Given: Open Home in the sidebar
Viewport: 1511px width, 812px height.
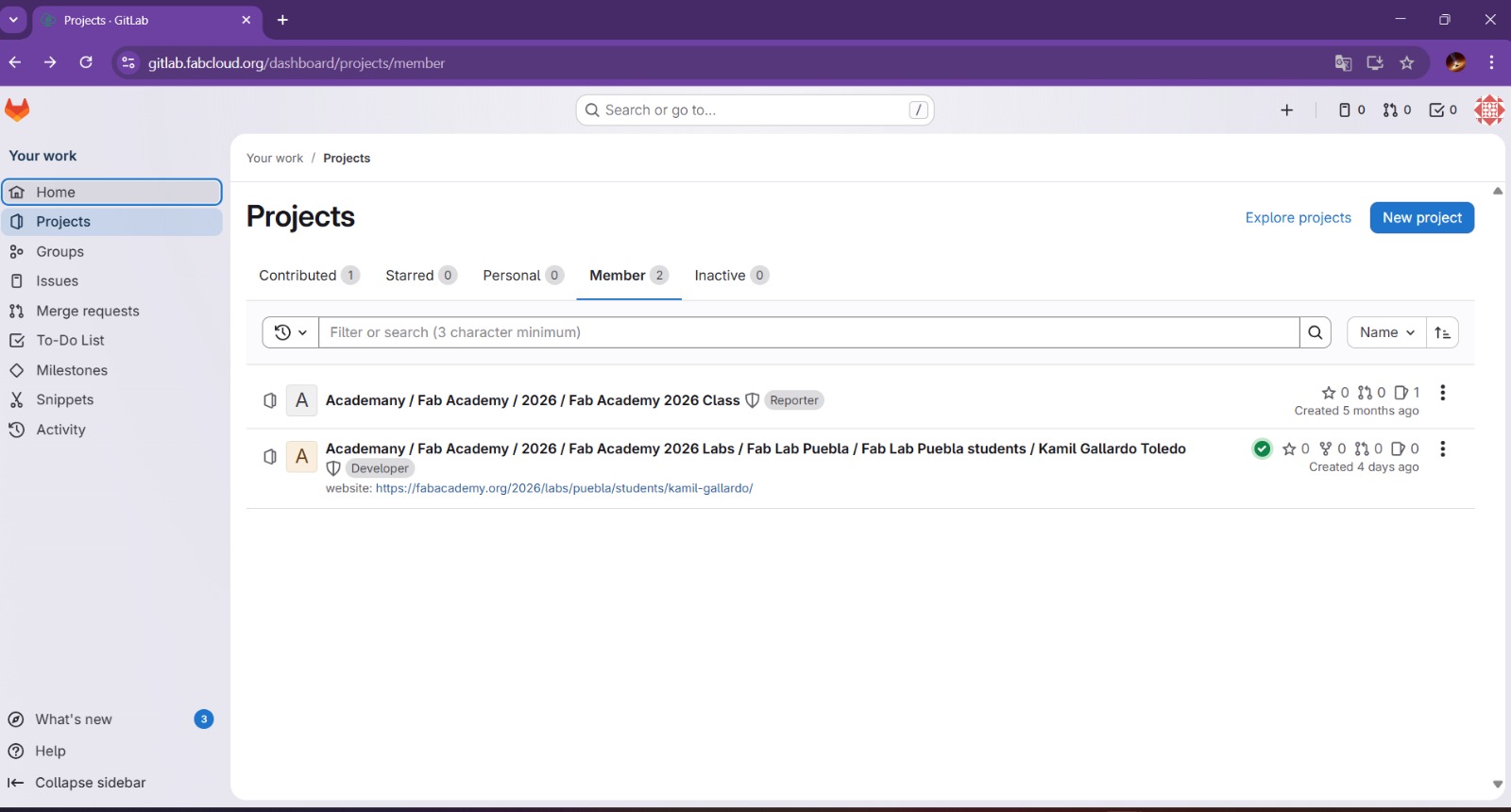Looking at the screenshot, I should click(x=111, y=192).
